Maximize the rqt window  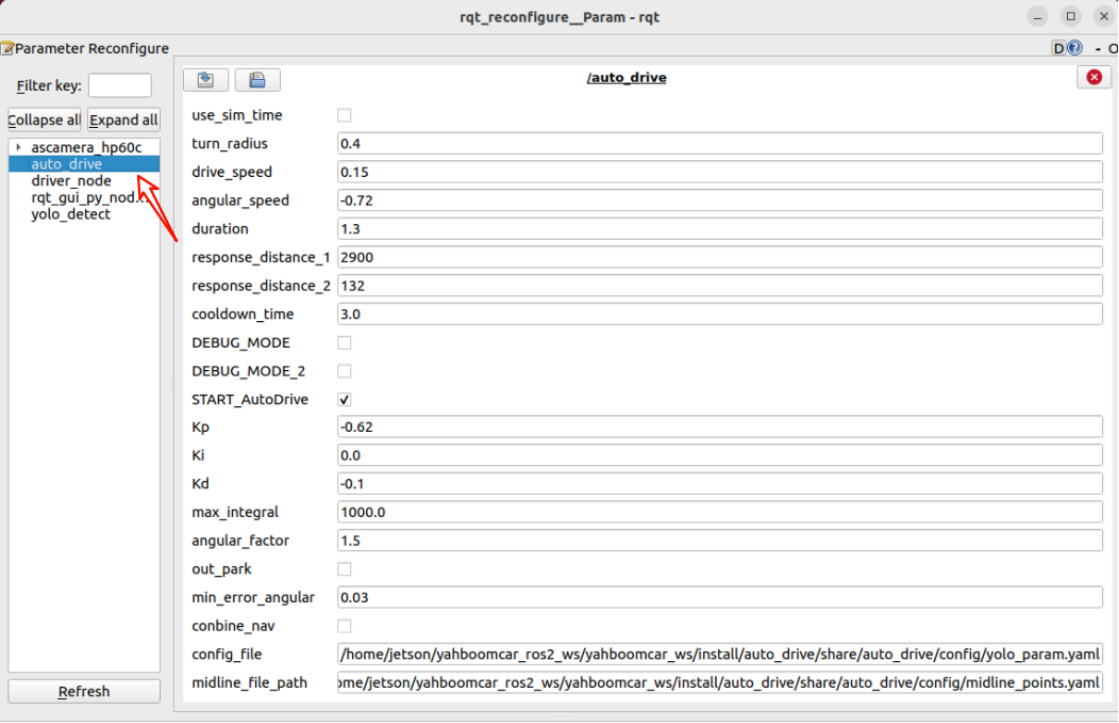tap(1071, 16)
